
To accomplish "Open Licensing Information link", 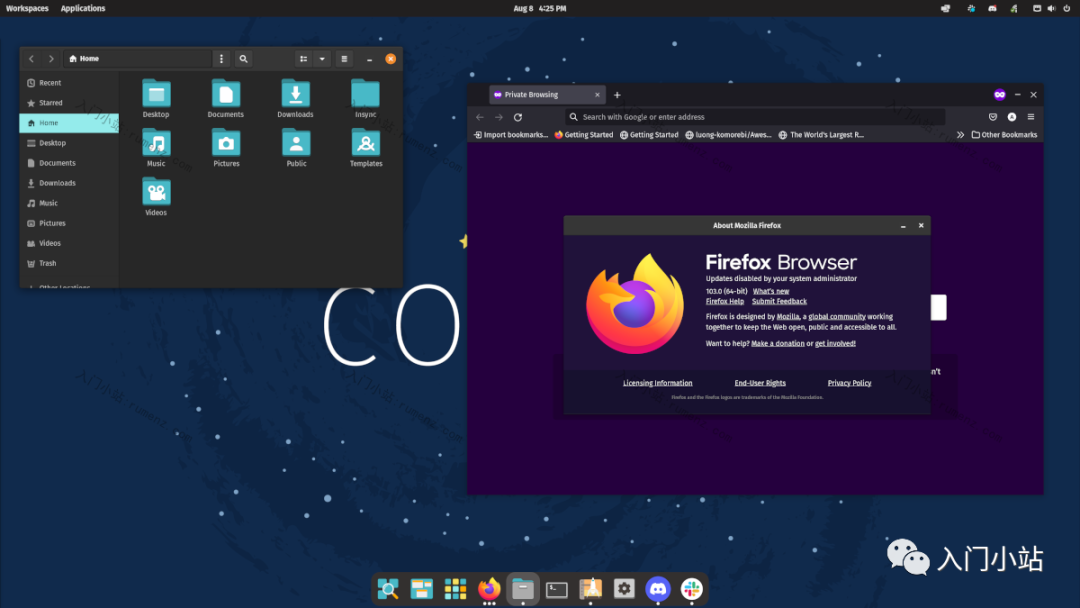I will point(658,383).
